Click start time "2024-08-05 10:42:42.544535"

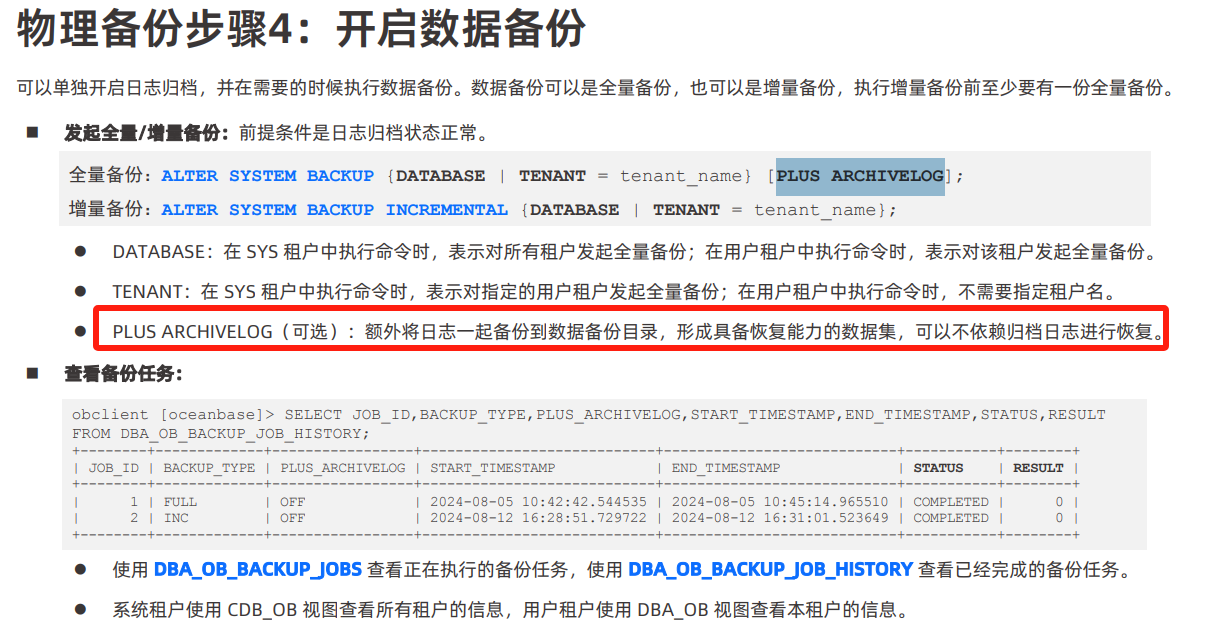click(538, 502)
